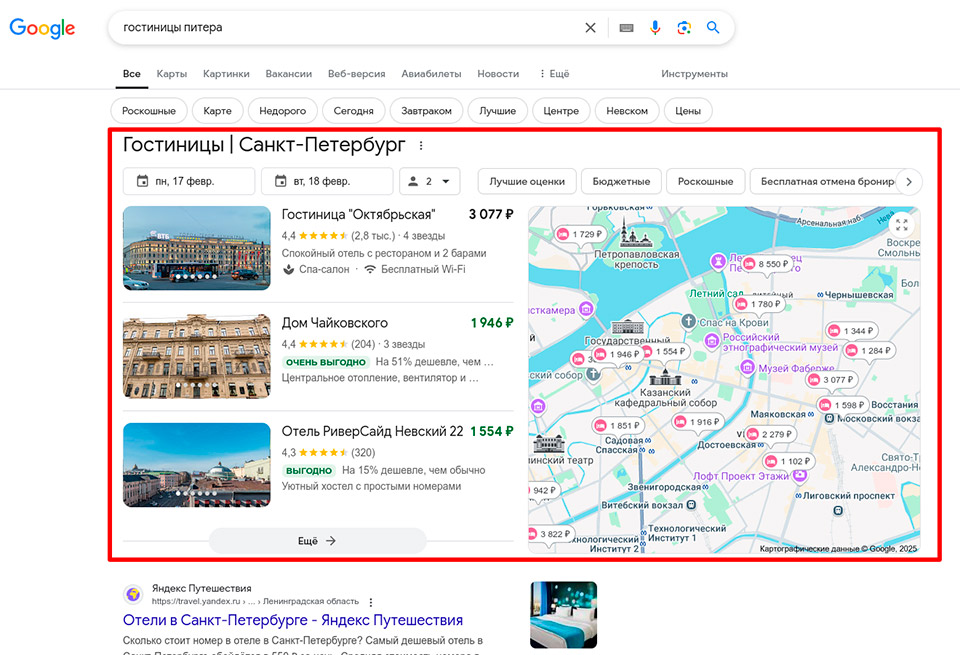The width and height of the screenshot is (960, 655).
Task: Switch to the Картинки tab
Action: pyautogui.click(x=226, y=73)
